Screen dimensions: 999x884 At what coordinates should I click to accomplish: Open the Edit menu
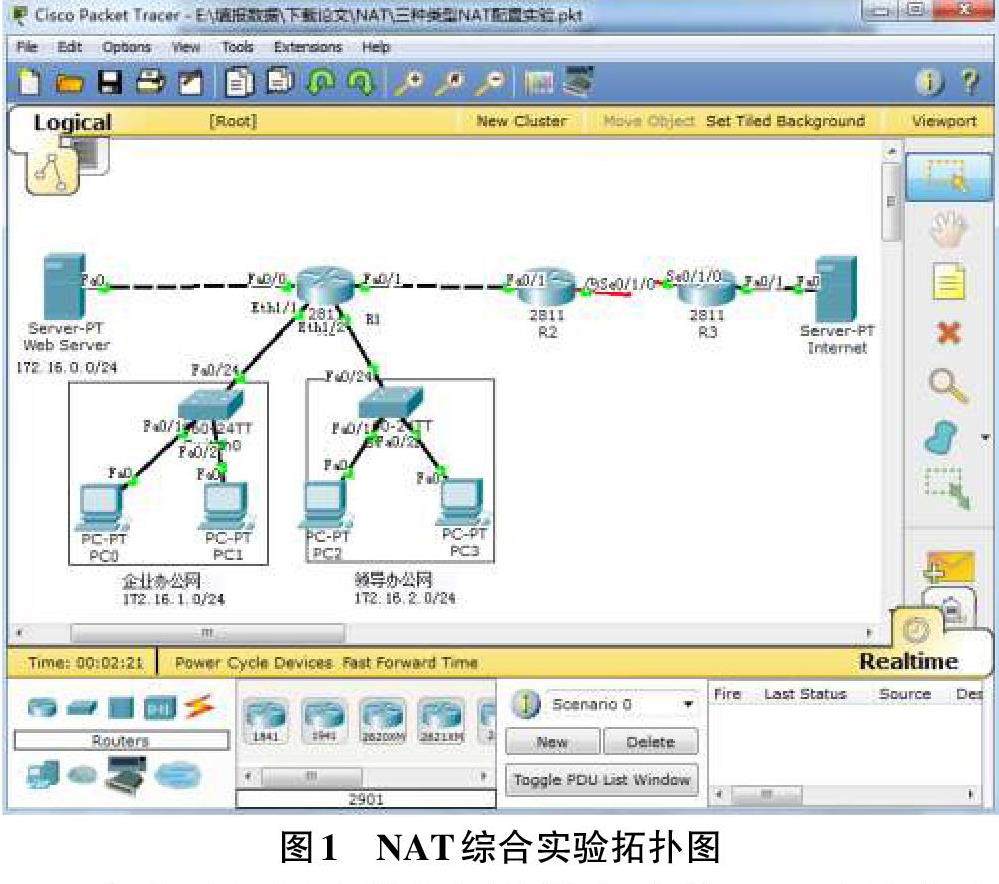click(x=69, y=47)
